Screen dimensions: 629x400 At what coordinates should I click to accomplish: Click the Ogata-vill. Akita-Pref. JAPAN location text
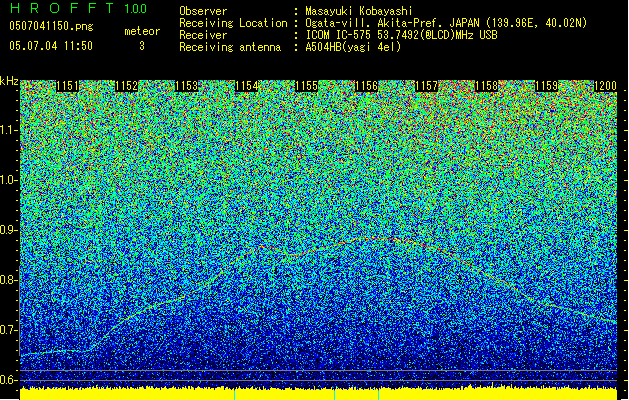[x=446, y=23]
